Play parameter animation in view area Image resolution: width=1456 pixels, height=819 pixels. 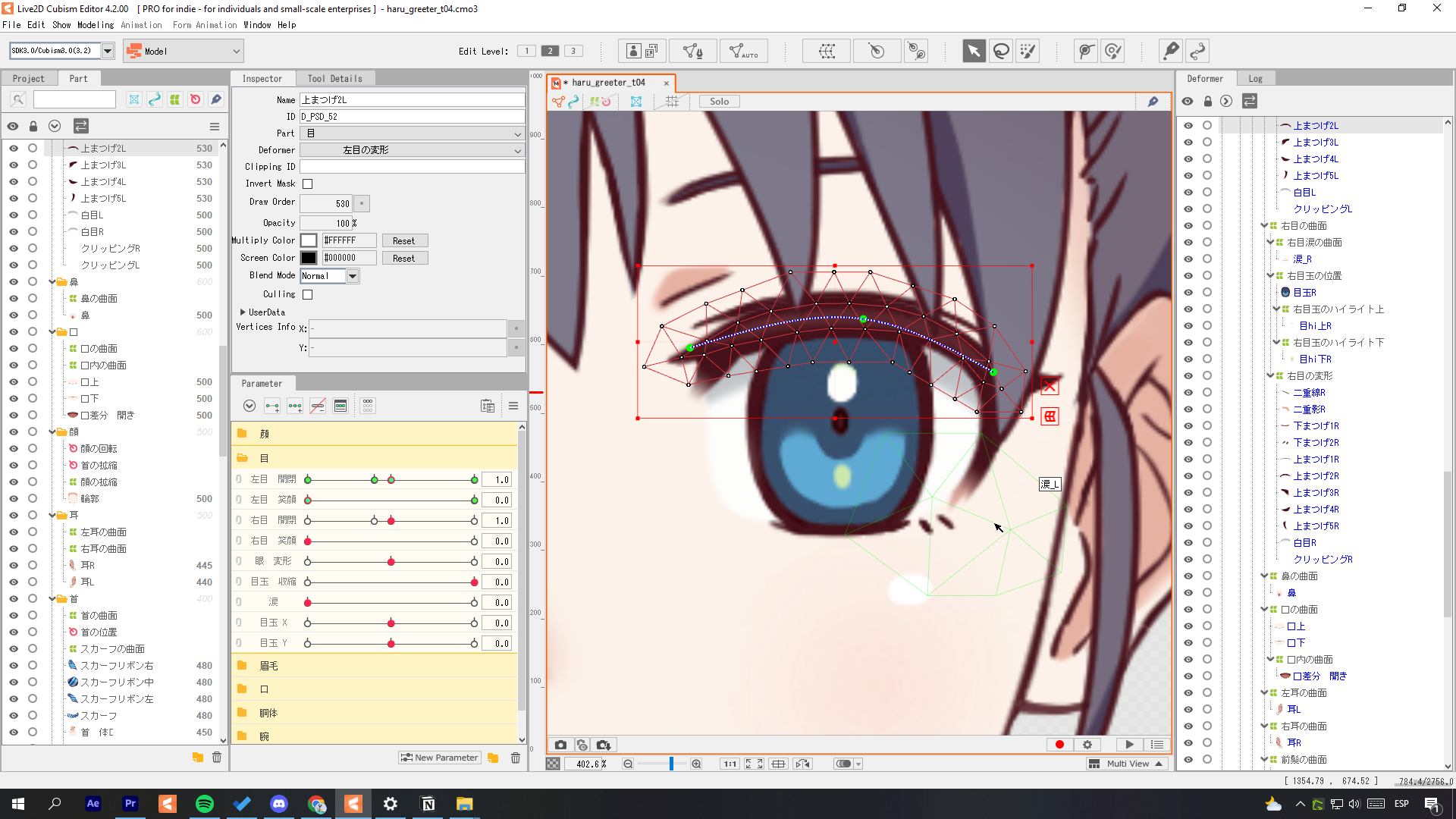pos(1129,745)
